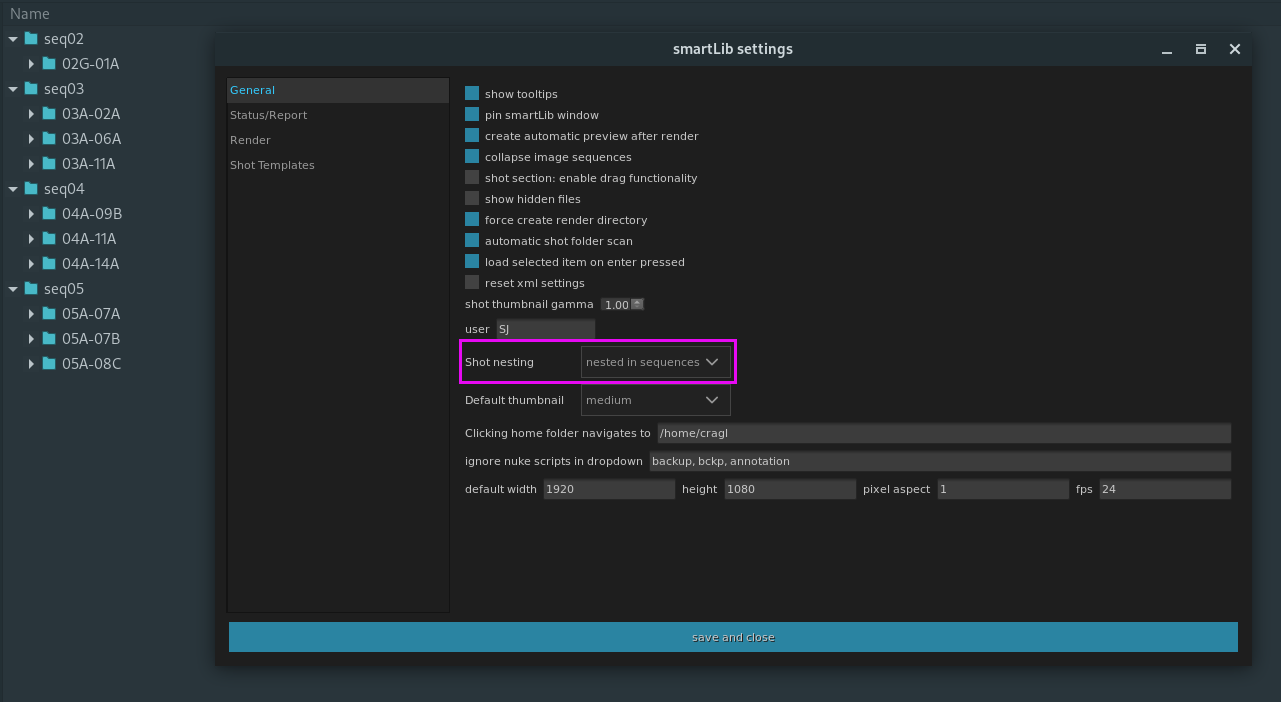Expand the 02G-01A shot folder

(x=31, y=64)
